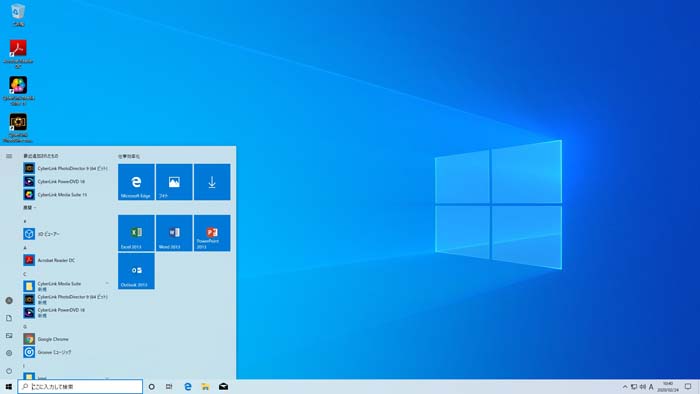Toggle the IME input mode indicator
Image resolution: width=700 pixels, height=394 pixels.
[x=651, y=387]
